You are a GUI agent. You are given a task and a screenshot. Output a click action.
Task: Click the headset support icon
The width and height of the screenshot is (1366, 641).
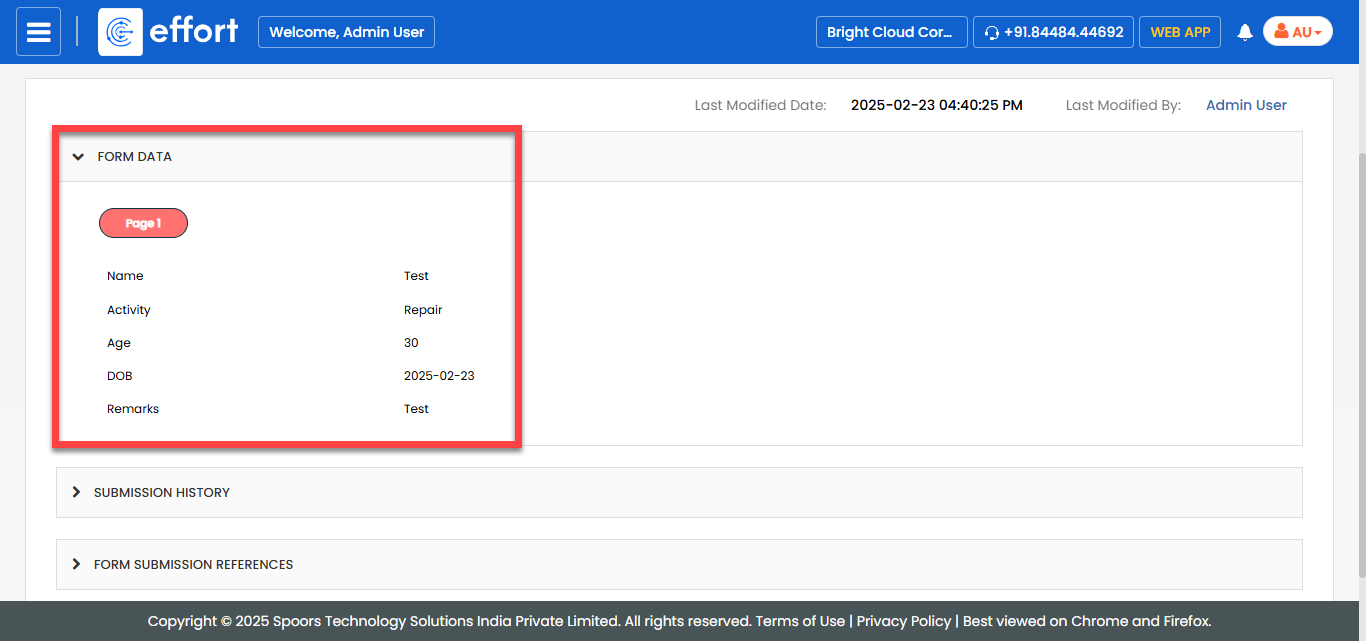coord(992,32)
